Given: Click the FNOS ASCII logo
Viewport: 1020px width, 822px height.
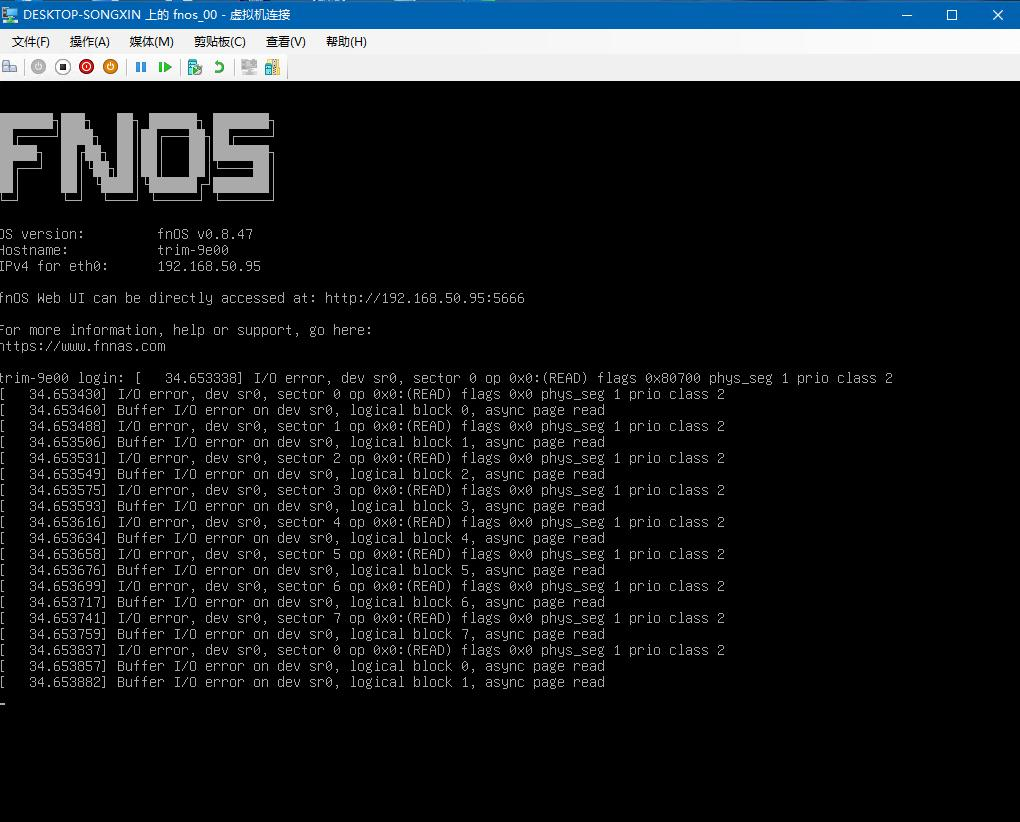Looking at the screenshot, I should coord(137,156).
